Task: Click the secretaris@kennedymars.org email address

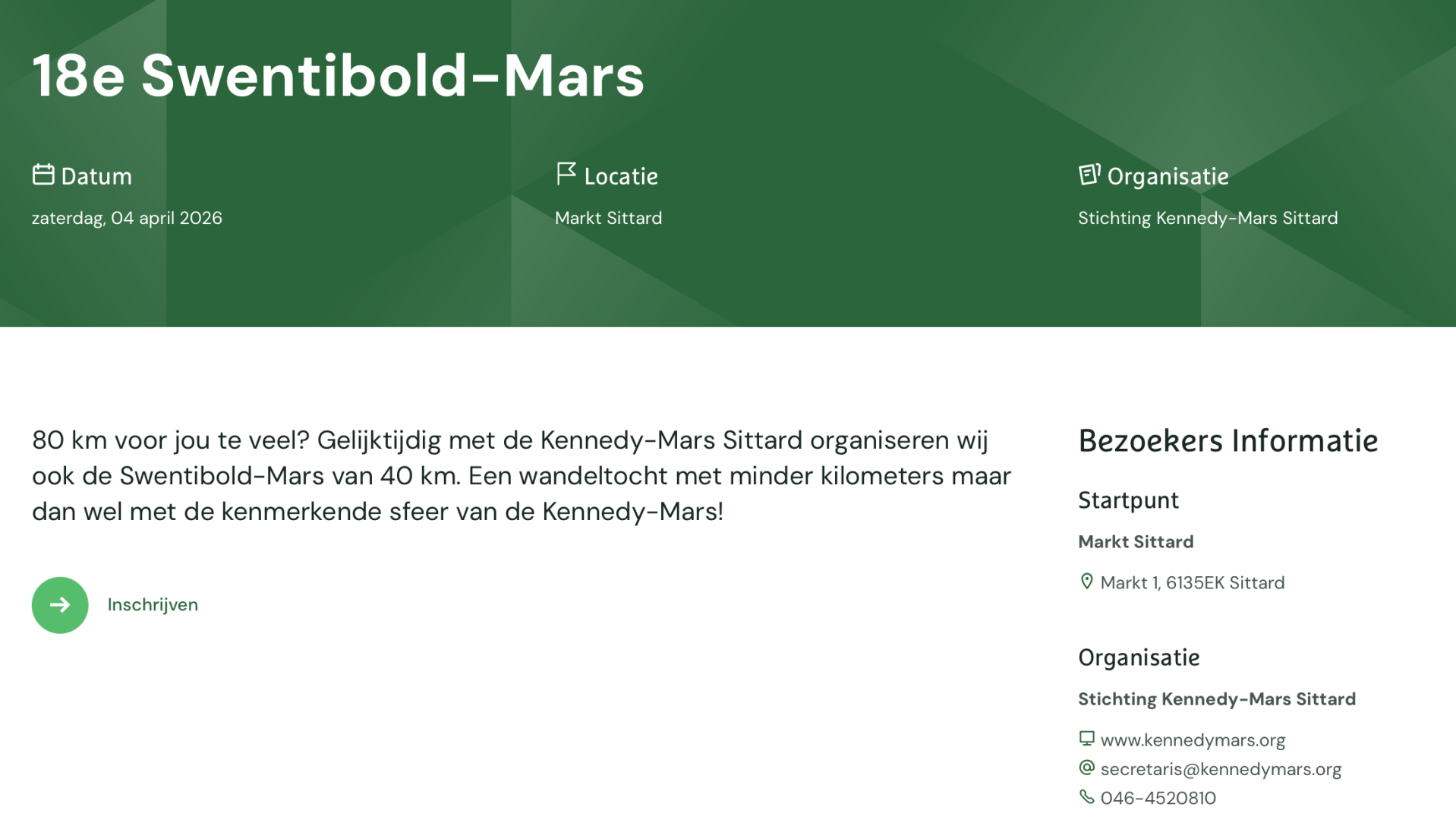Action: coord(1221,769)
